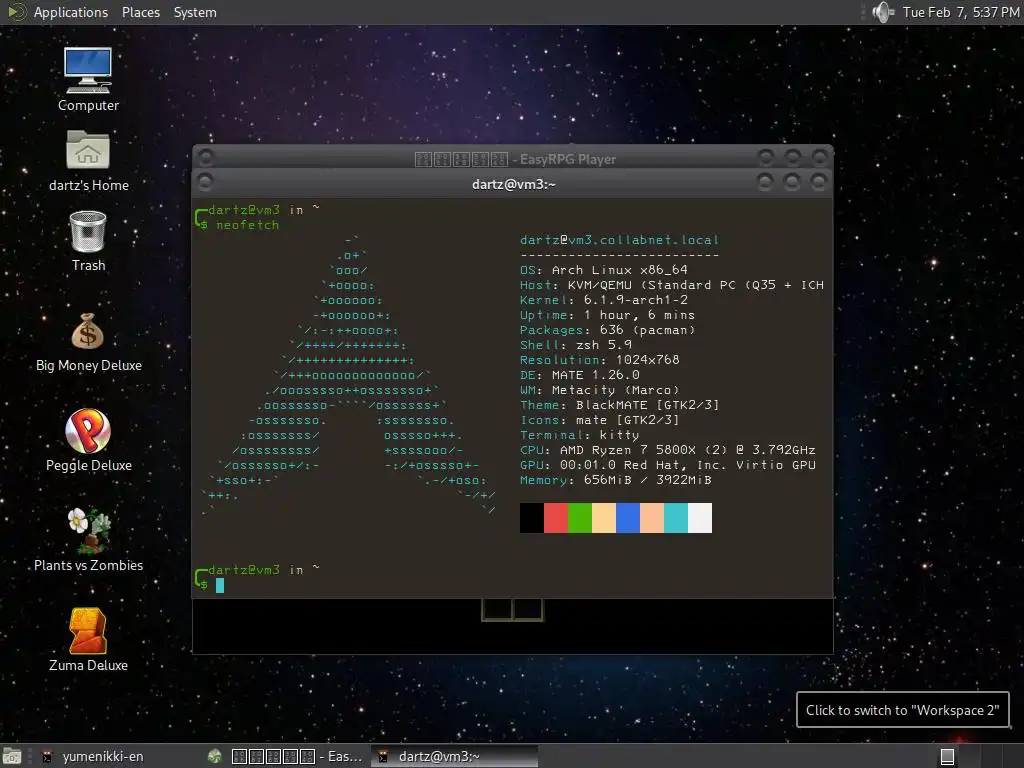Close the EasyRPG Player window
Screen dimensions: 1024x768
[819, 157]
